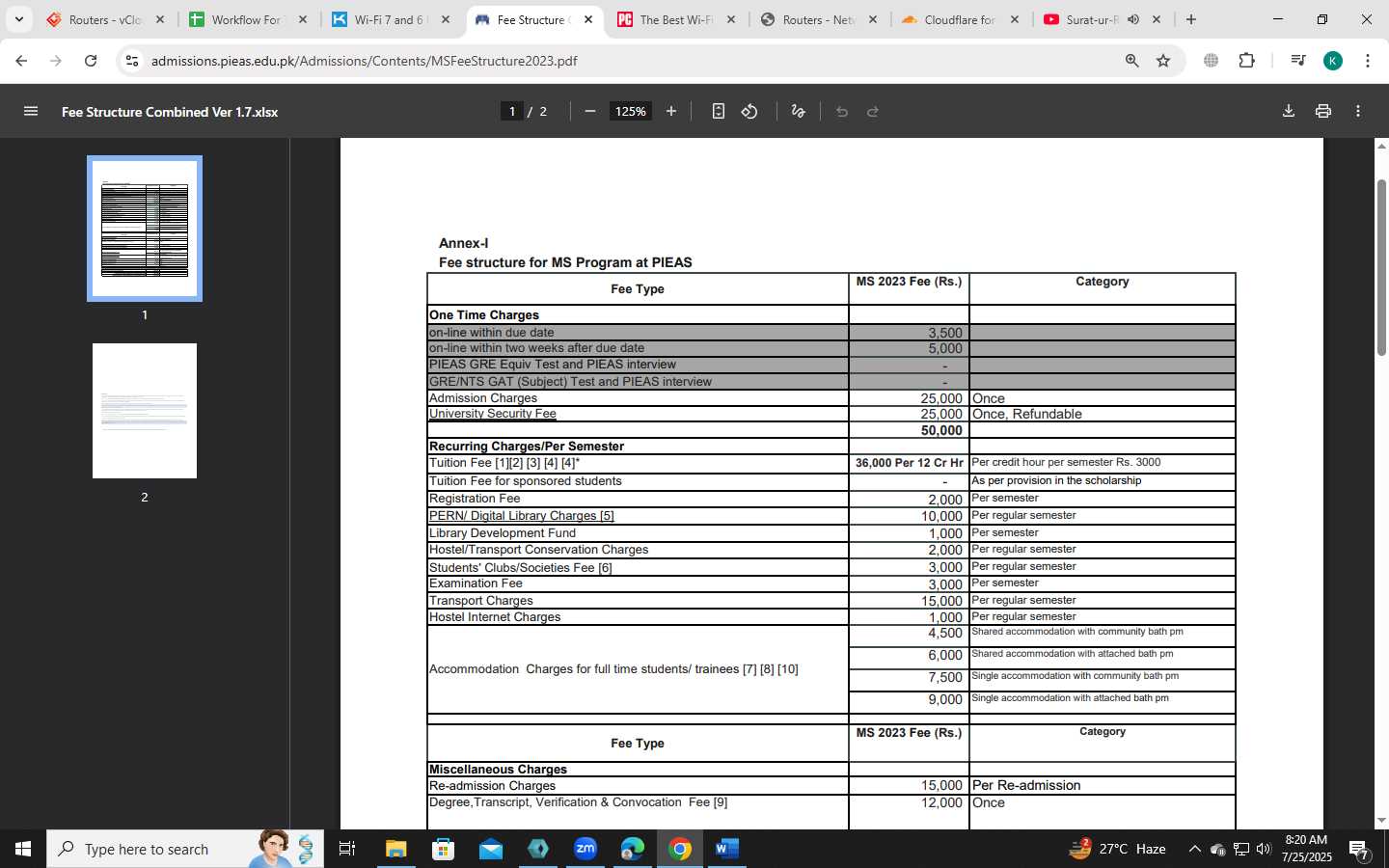Click the 36,000 Per 12 Cr Hr cell
The width and height of the screenshot is (1389, 868).
909,463
